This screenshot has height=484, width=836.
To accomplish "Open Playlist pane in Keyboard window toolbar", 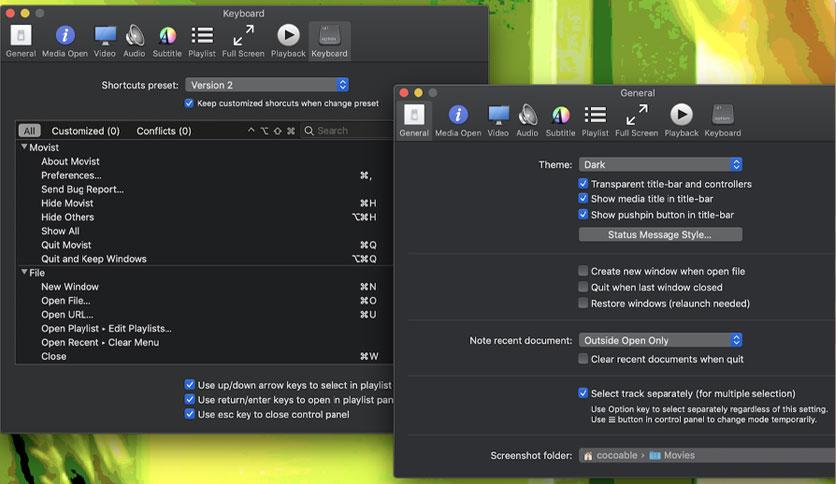I will (202, 41).
